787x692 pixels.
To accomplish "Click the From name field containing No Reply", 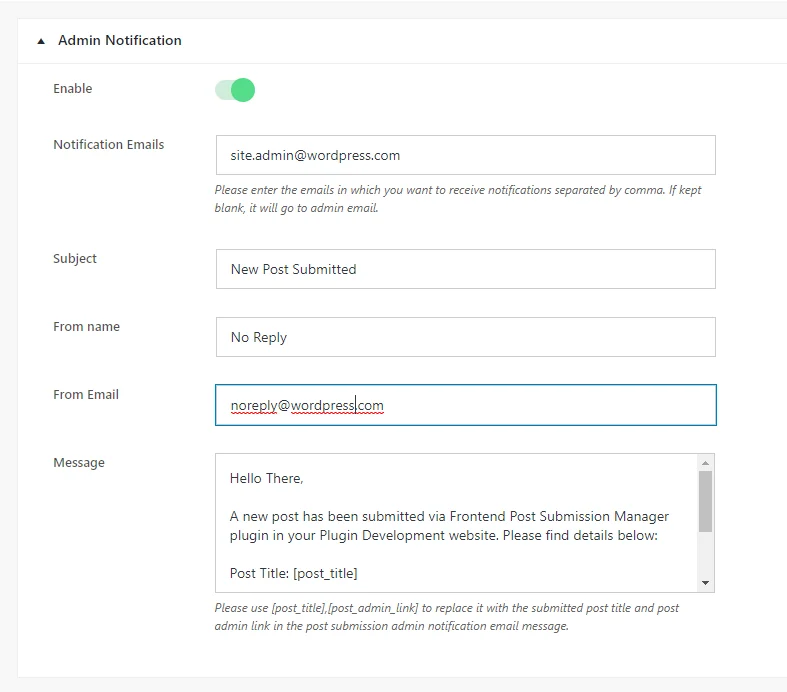I will click(x=465, y=337).
